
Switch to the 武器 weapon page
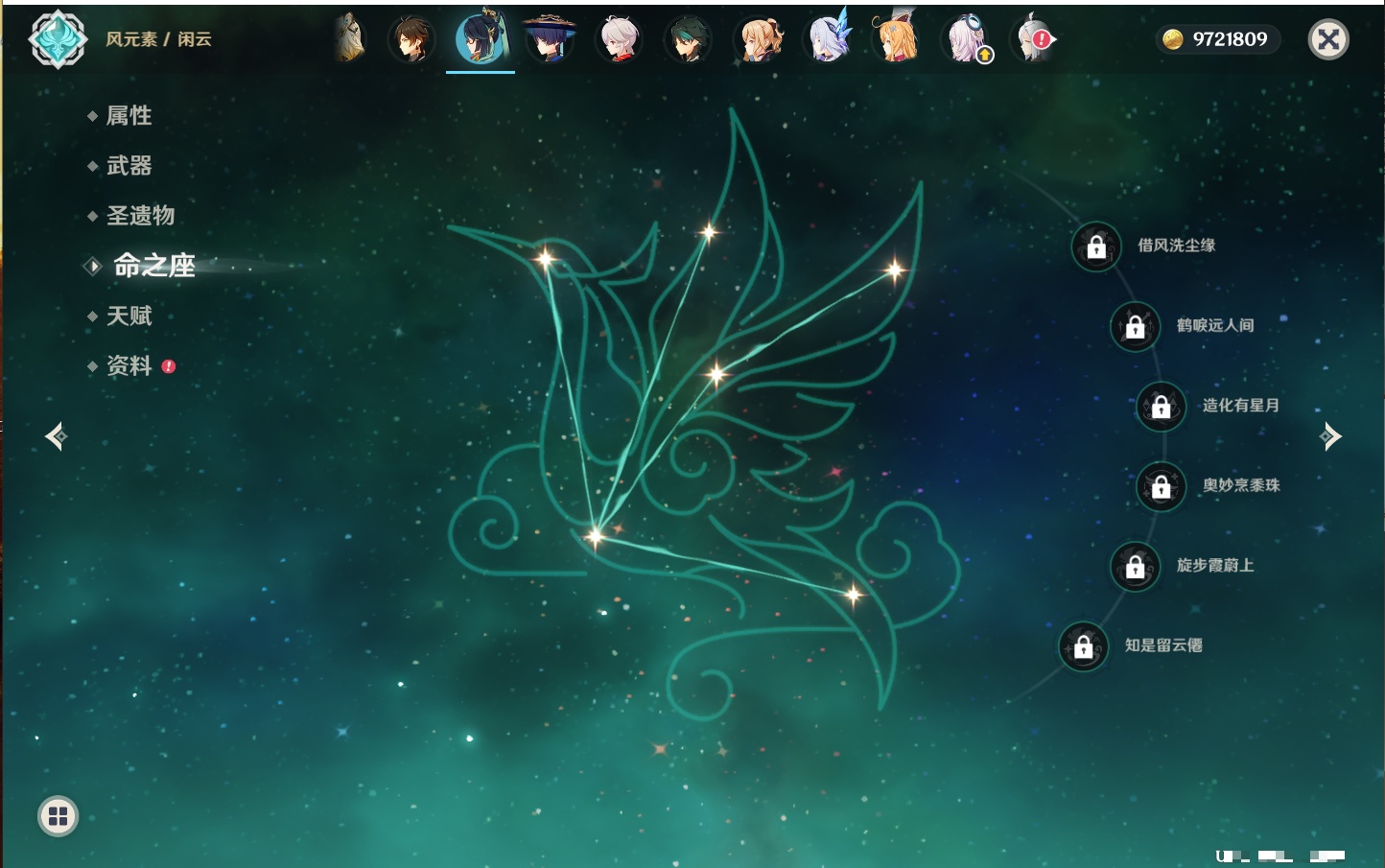pos(129,166)
